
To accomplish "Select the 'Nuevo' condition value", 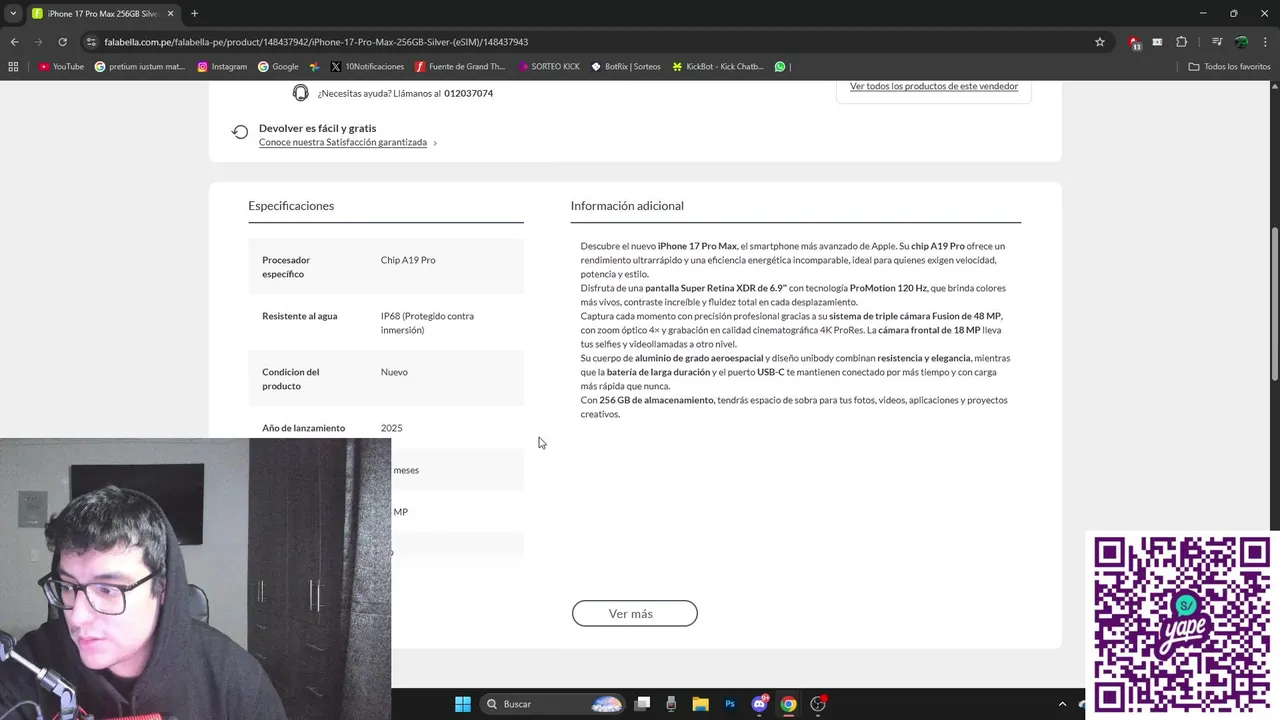I will 394,372.
